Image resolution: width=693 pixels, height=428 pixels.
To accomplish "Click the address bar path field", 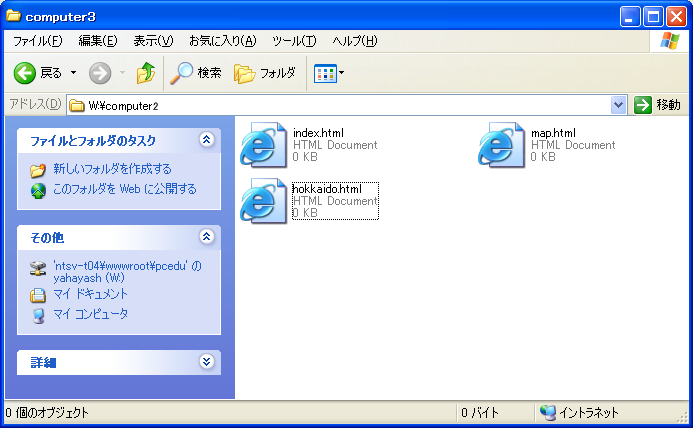I will click(340, 105).
